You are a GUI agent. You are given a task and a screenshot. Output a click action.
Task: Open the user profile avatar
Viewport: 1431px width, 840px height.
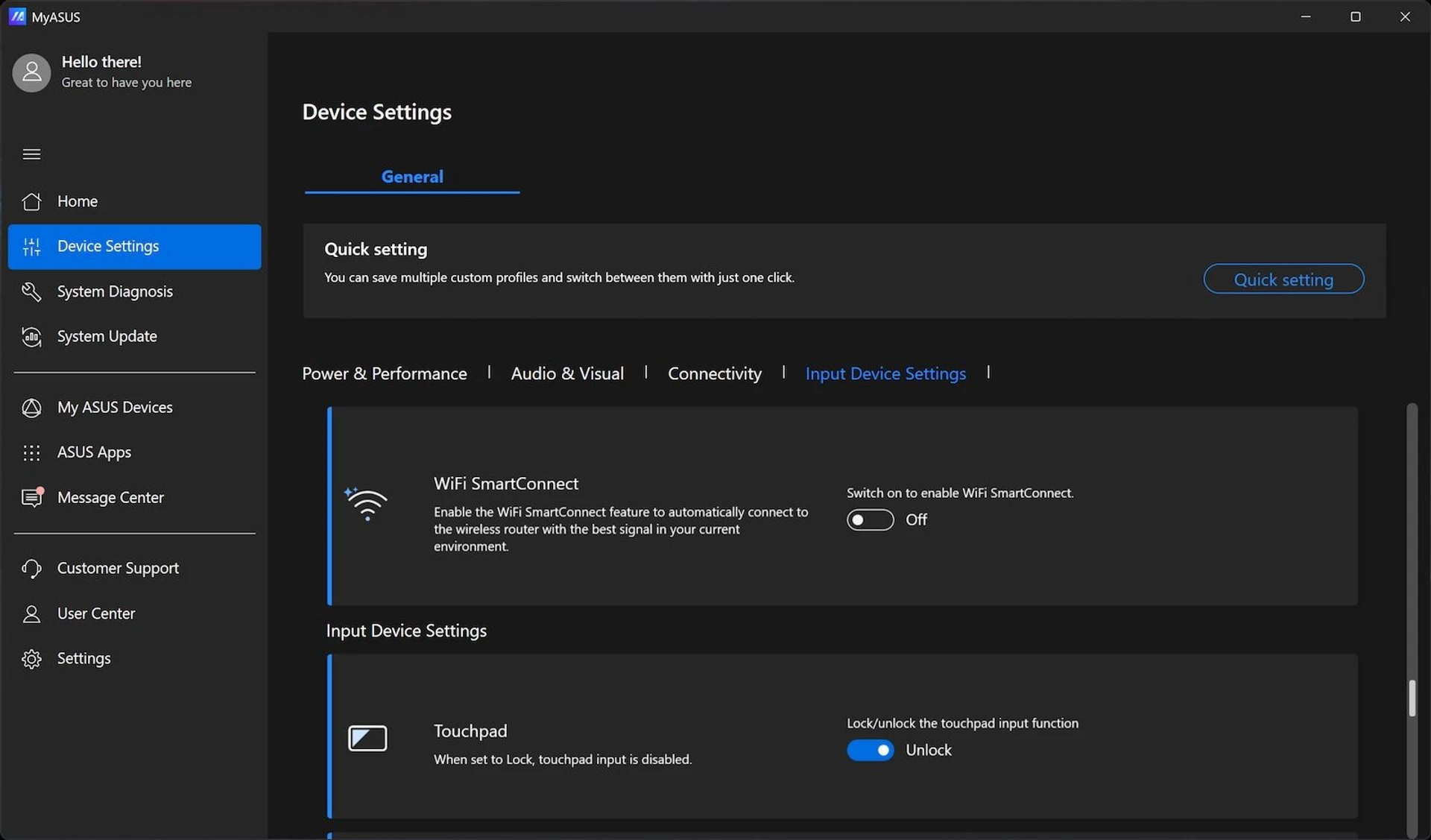point(31,72)
